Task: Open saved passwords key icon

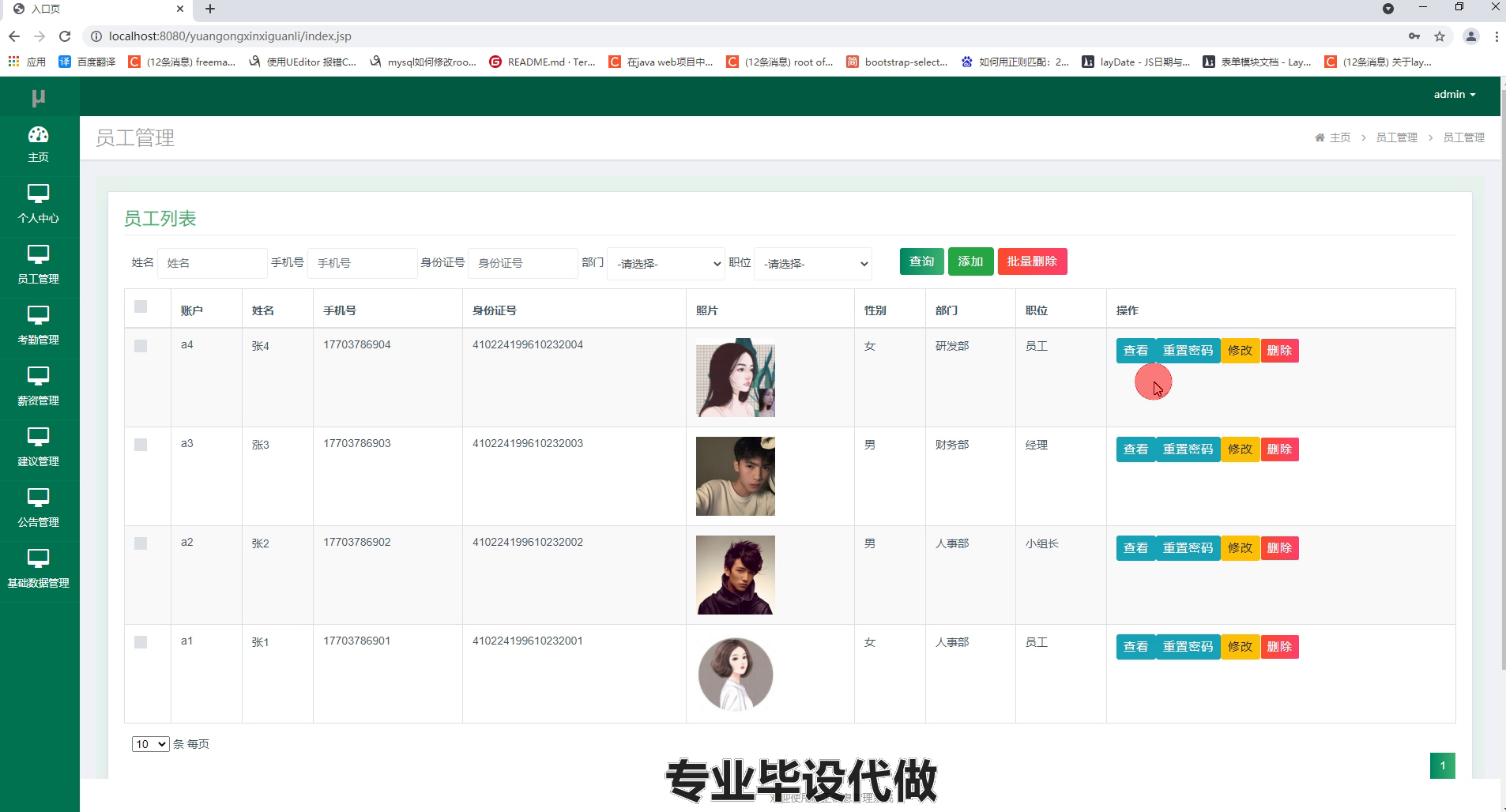Action: tap(1414, 36)
